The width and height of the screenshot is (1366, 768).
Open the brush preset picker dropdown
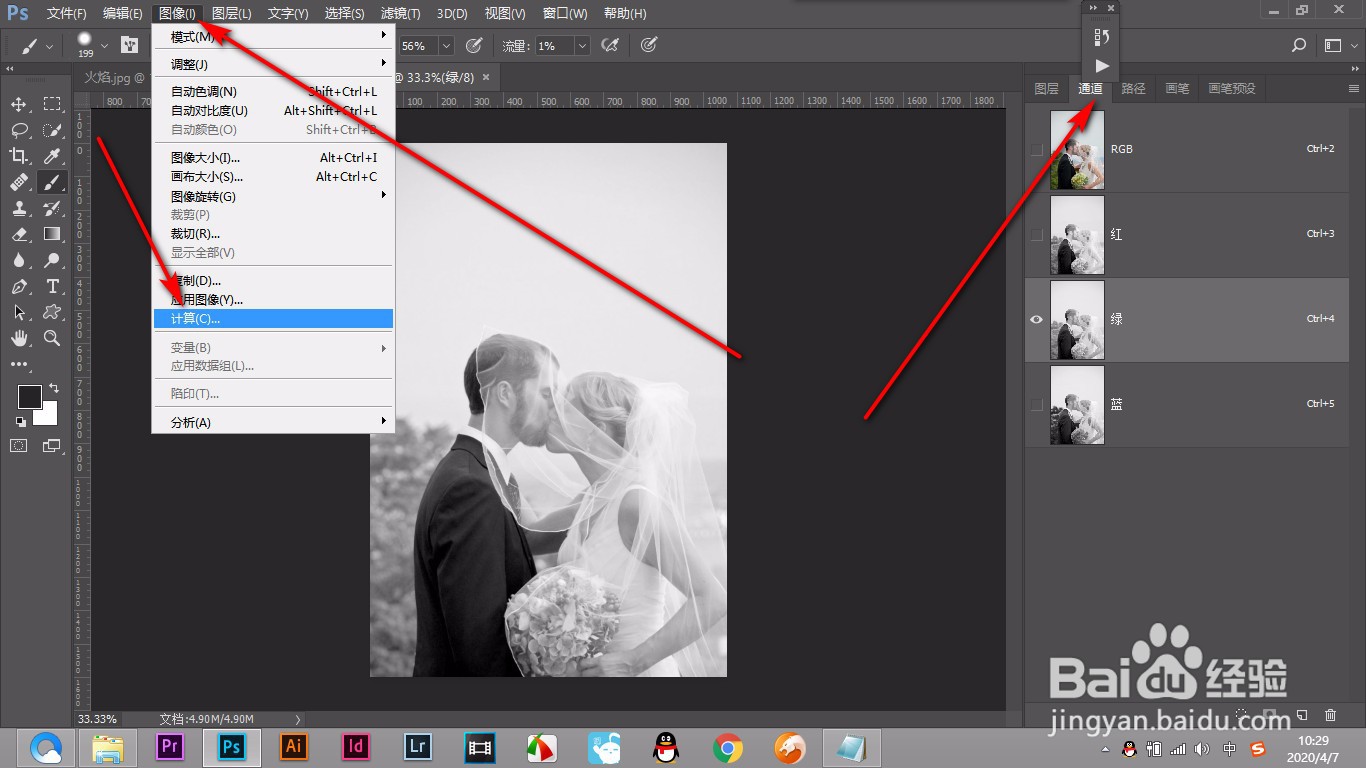click(104, 46)
